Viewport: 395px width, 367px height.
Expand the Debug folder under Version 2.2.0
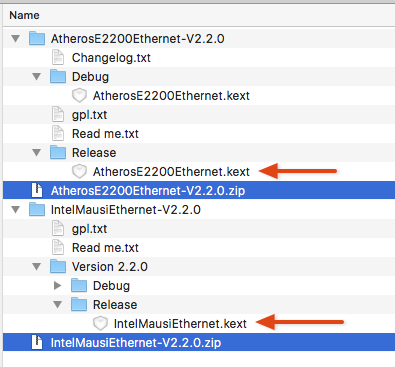pos(58,286)
